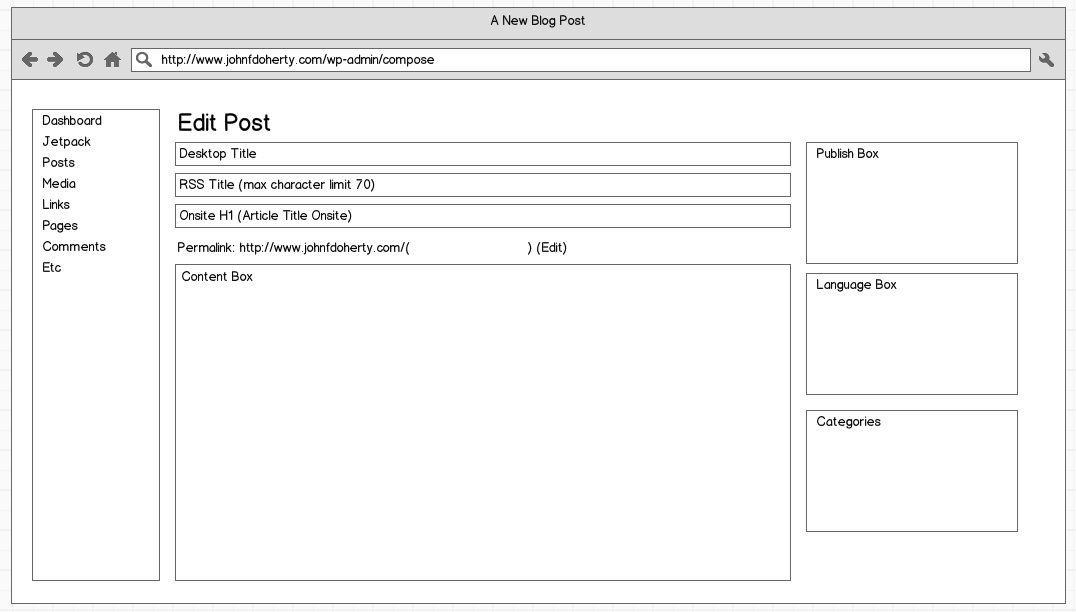Select Etc in the sidebar
The height and width of the screenshot is (612, 1076).
pos(51,268)
